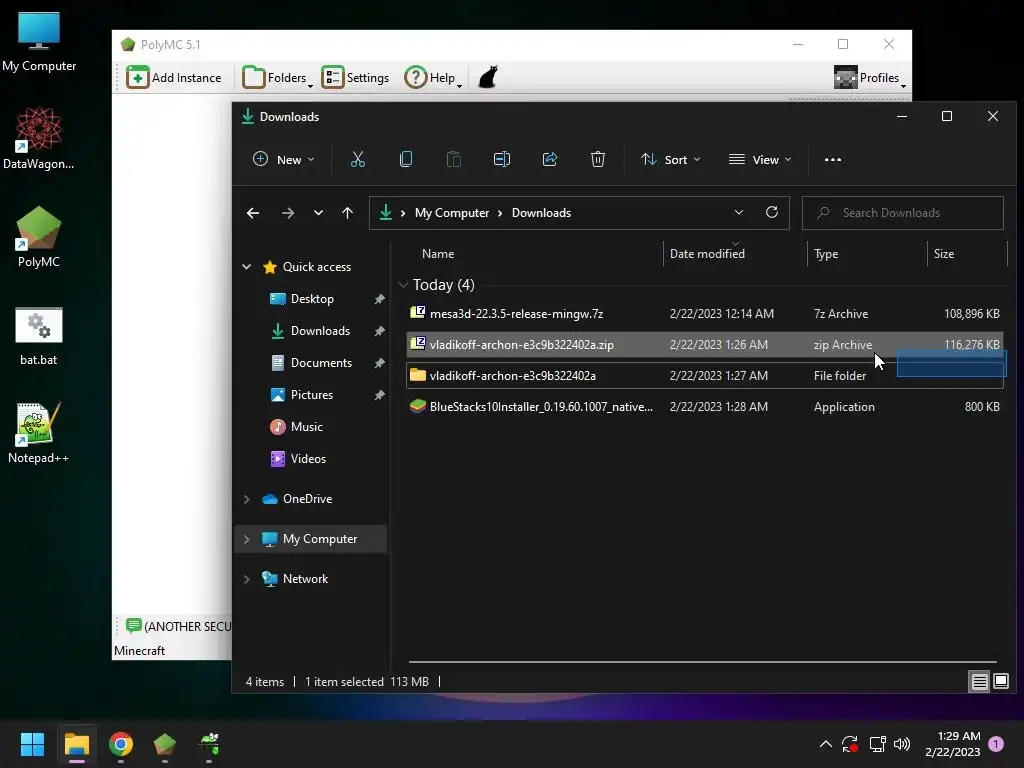Click My Computer in address breadcrumb
Viewport: 1024px width, 768px height.
452,213
